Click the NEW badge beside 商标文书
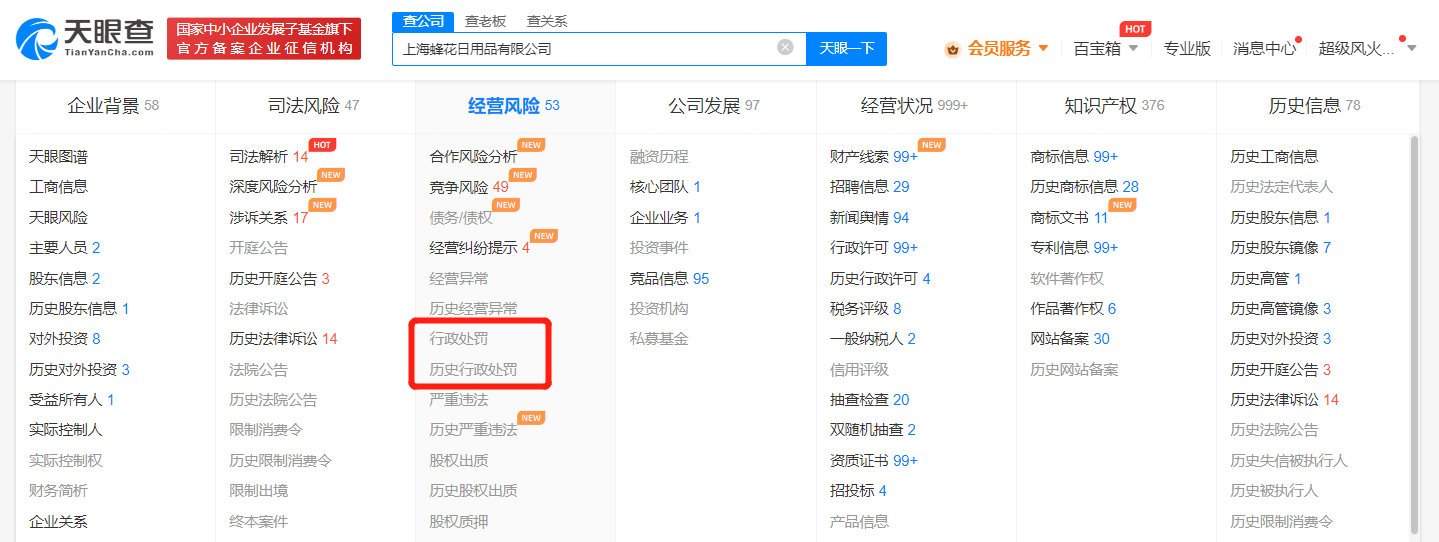This screenshot has width=1439, height=542. coord(1122,205)
